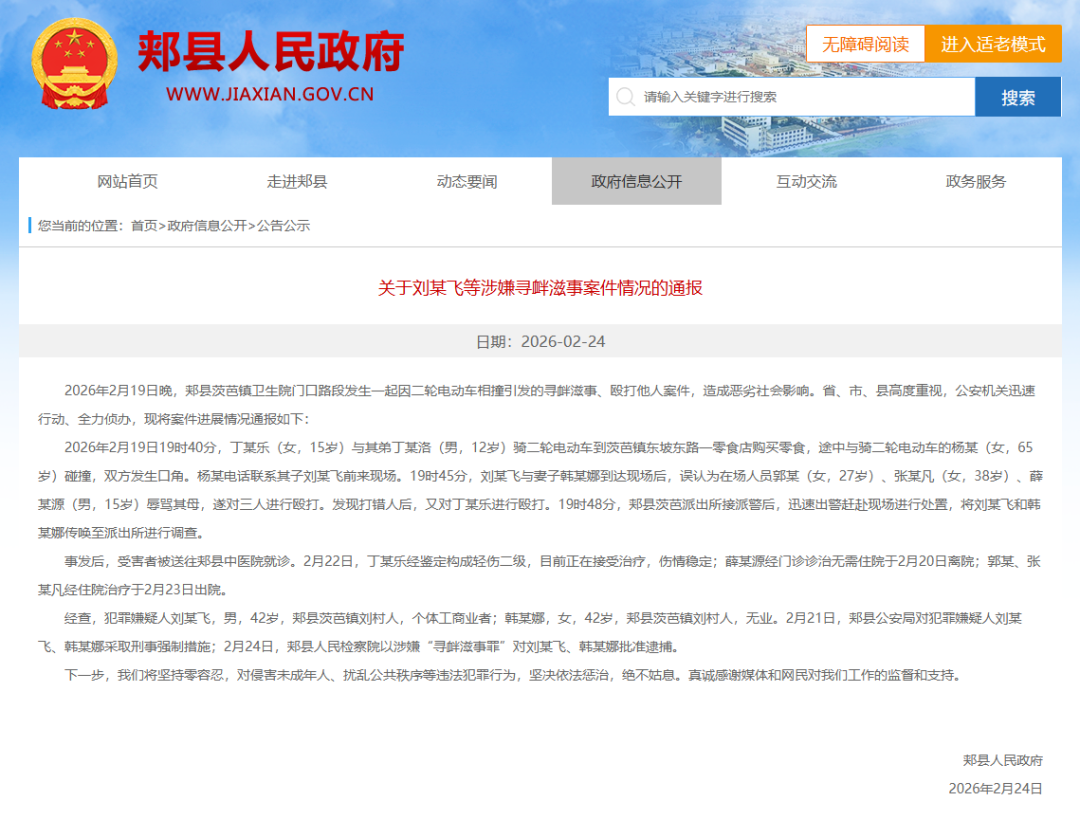Click the magnifier icon in search box
Screen dimensions: 1080x819
point(625,97)
